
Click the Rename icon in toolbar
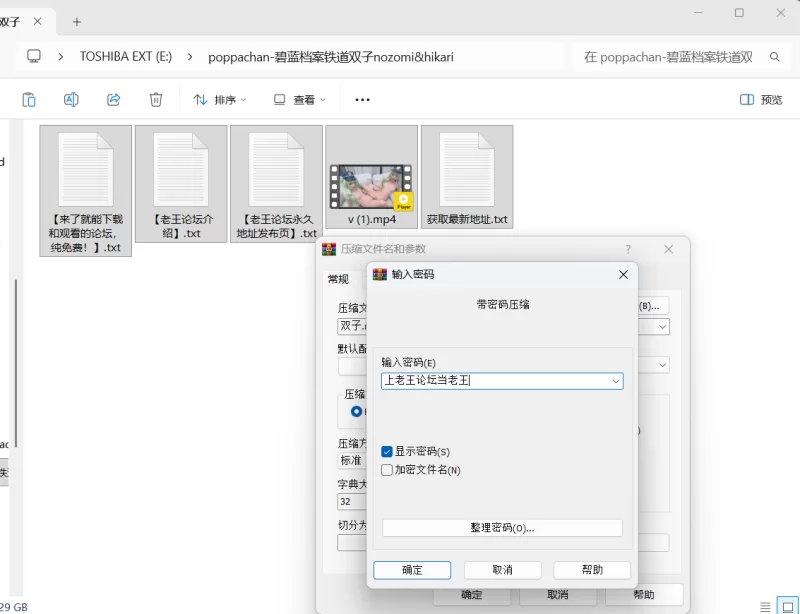(71, 99)
